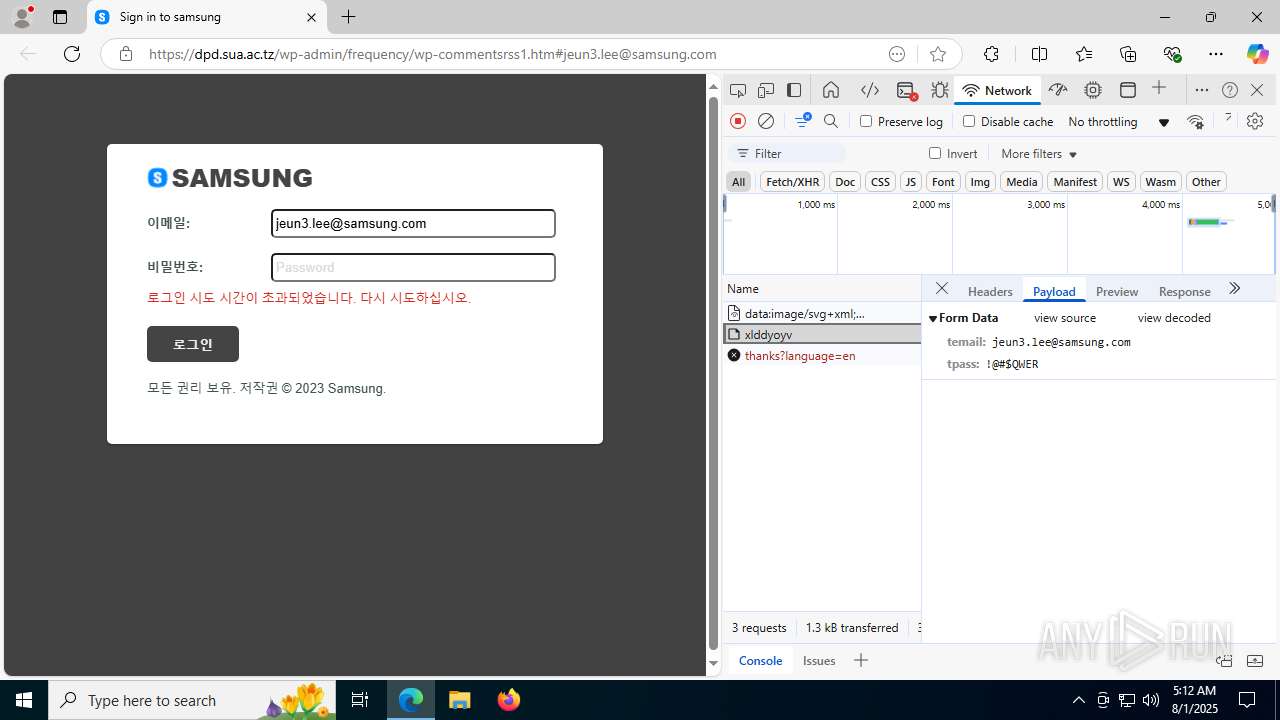Stop recording the network log
1280x720 pixels.
point(738,121)
